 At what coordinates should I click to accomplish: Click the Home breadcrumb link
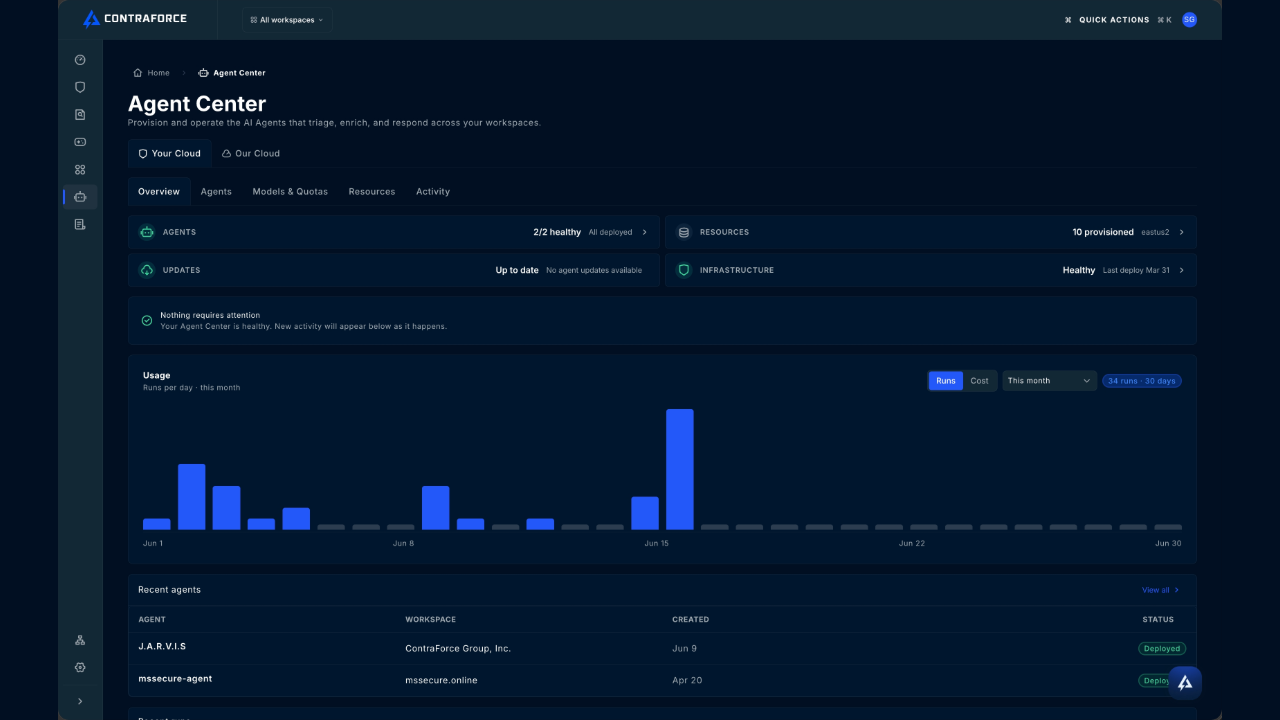point(159,73)
